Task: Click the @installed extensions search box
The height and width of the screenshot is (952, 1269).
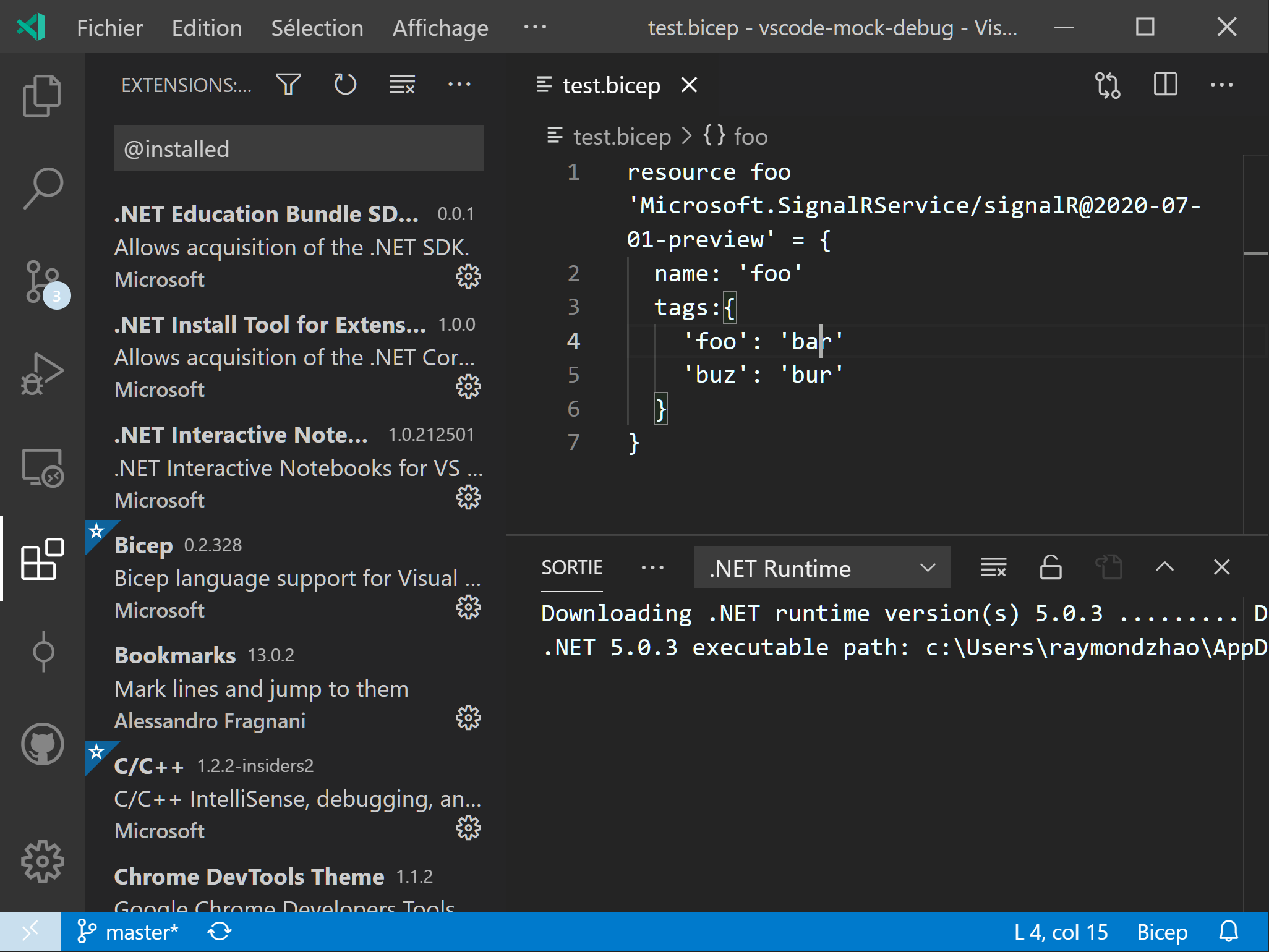Action: coord(299,148)
